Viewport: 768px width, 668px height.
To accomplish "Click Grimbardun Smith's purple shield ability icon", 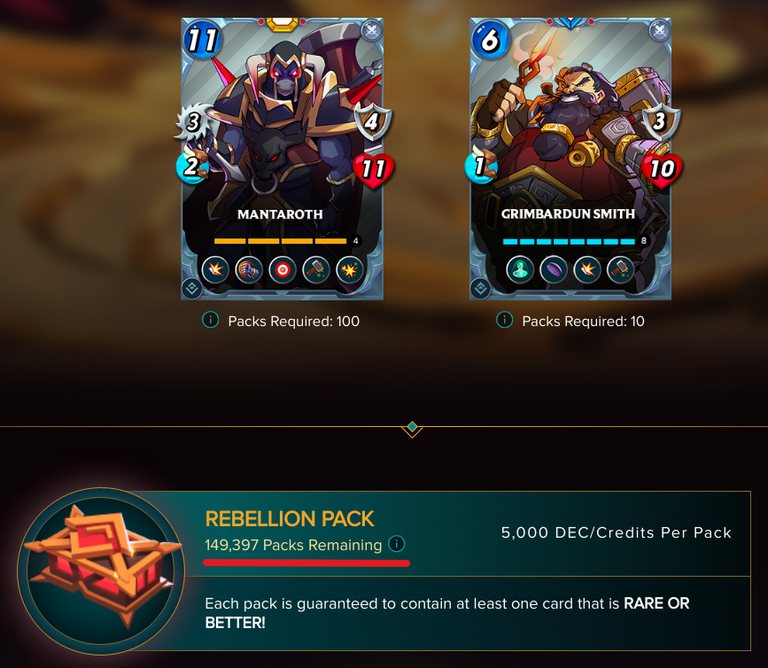I will (x=553, y=269).
